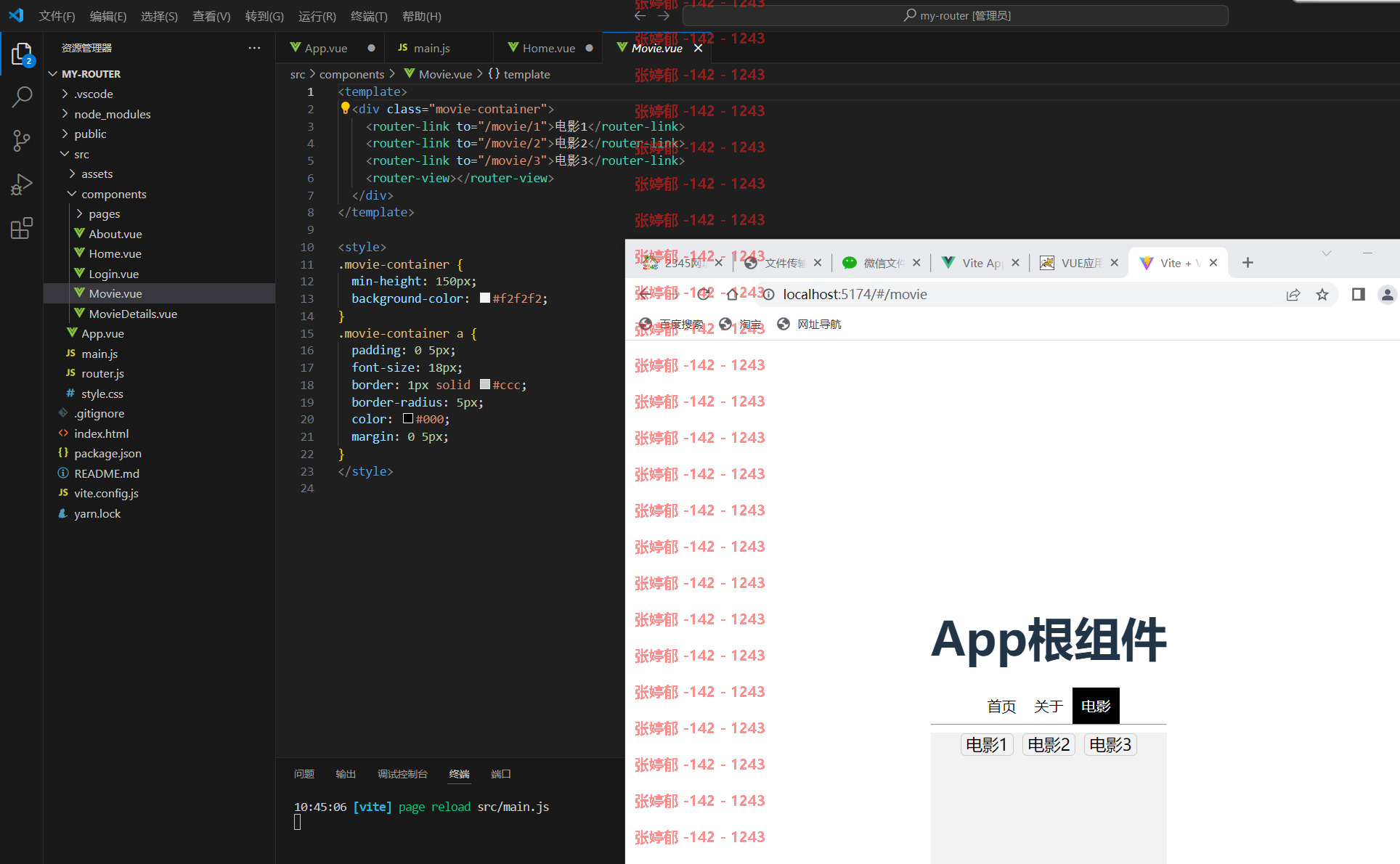The width and height of the screenshot is (1400, 864).
Task: Open MovieDetails.vue in the file tree
Action: pyautogui.click(x=133, y=314)
